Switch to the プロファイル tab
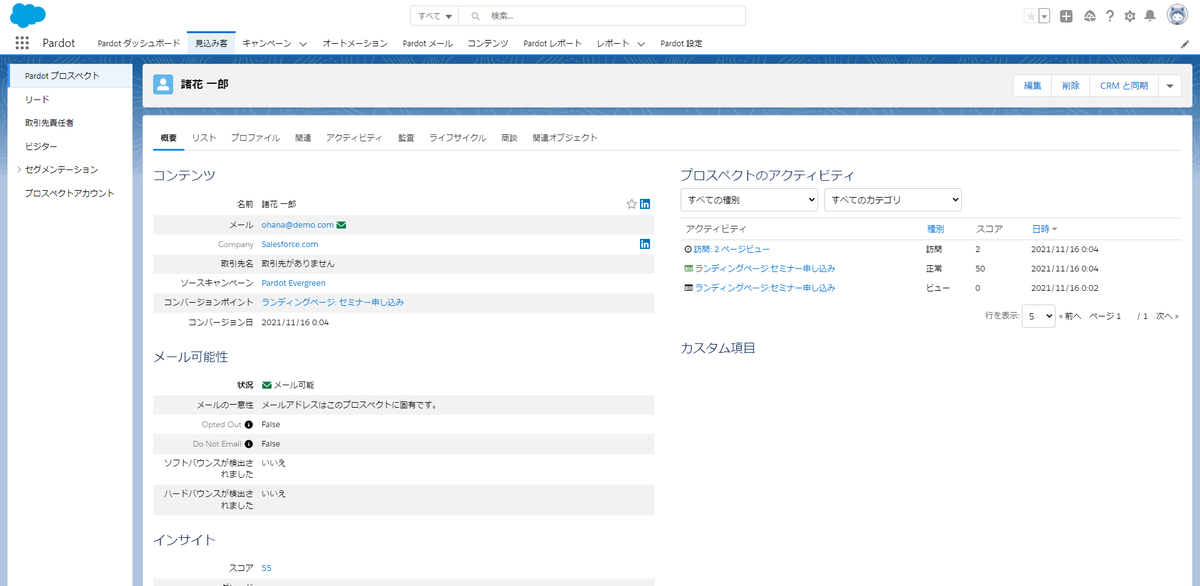This screenshot has height=586, width=1200. click(x=255, y=138)
